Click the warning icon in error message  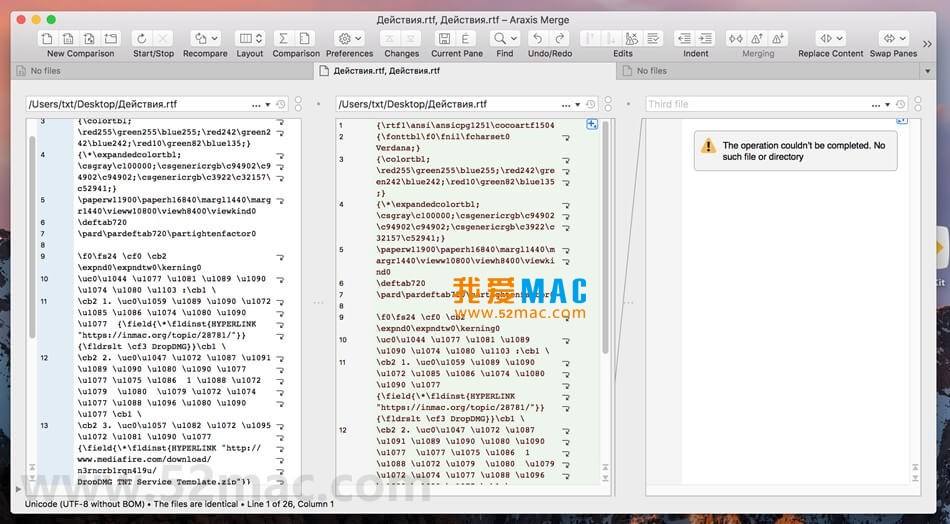708,146
